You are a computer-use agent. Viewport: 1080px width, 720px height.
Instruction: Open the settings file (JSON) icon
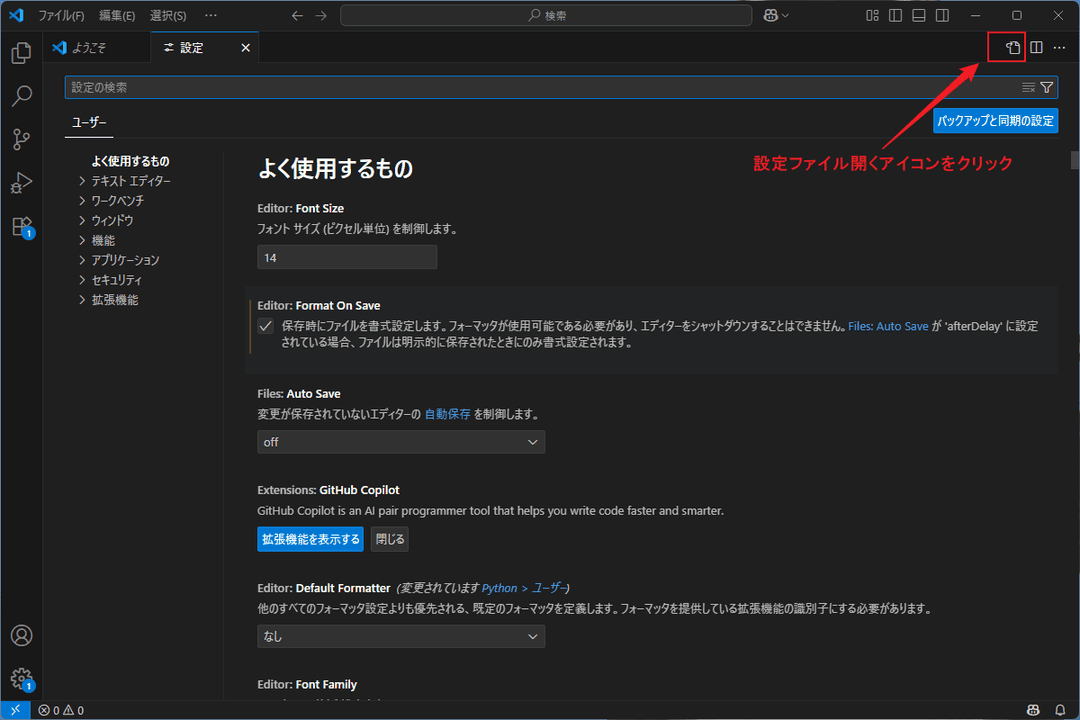coord(1005,46)
